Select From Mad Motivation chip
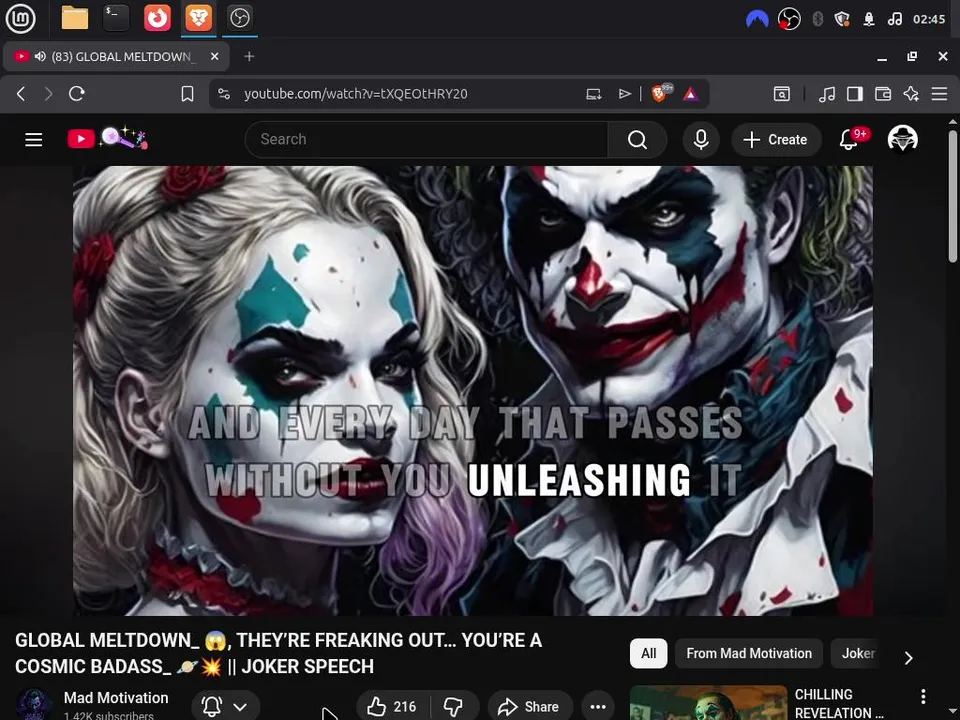The image size is (960, 720). coord(749,653)
